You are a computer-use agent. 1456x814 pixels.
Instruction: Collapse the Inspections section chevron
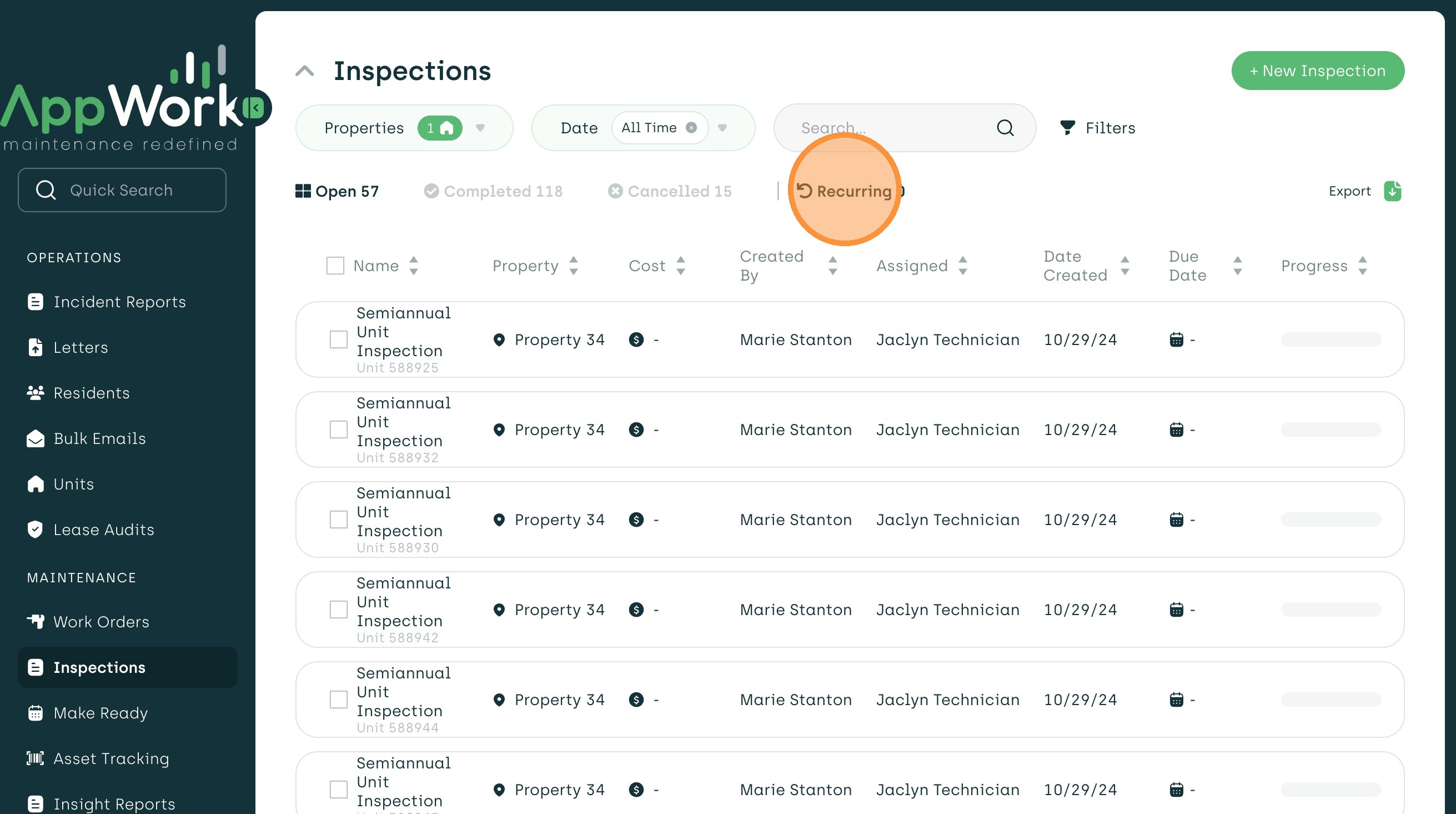[x=305, y=71]
